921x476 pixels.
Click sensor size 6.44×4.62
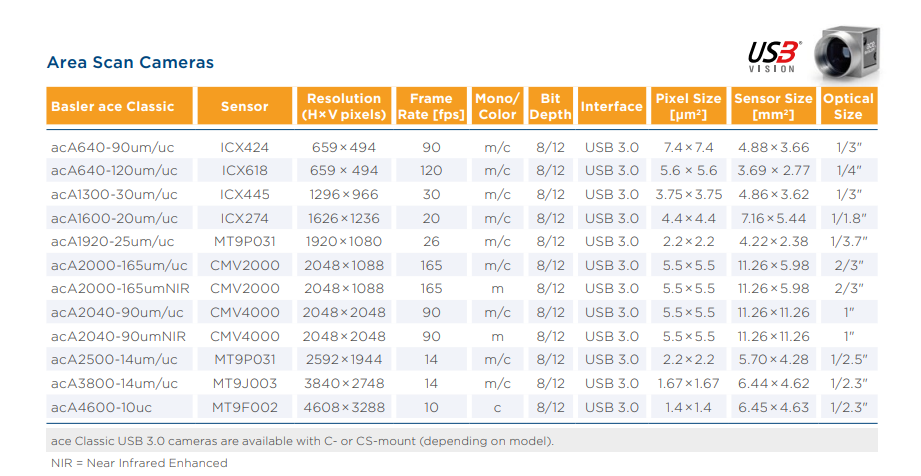[x=774, y=383]
